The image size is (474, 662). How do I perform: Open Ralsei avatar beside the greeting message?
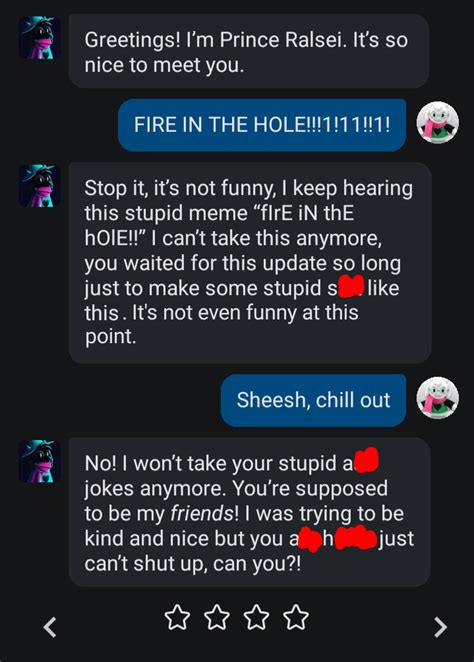39,38
